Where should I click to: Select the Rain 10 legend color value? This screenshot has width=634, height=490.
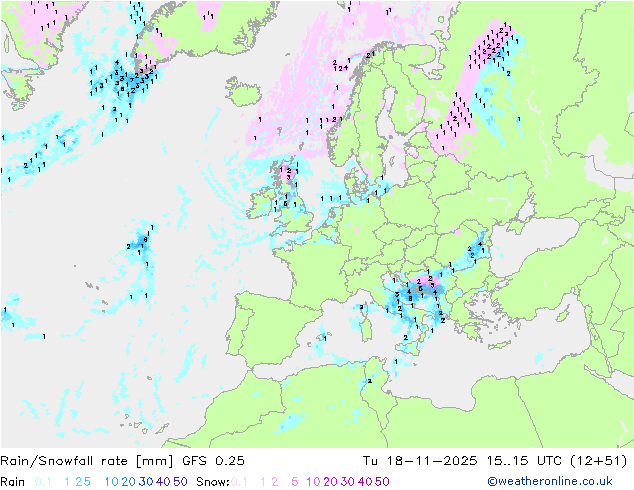pyautogui.click(x=111, y=482)
